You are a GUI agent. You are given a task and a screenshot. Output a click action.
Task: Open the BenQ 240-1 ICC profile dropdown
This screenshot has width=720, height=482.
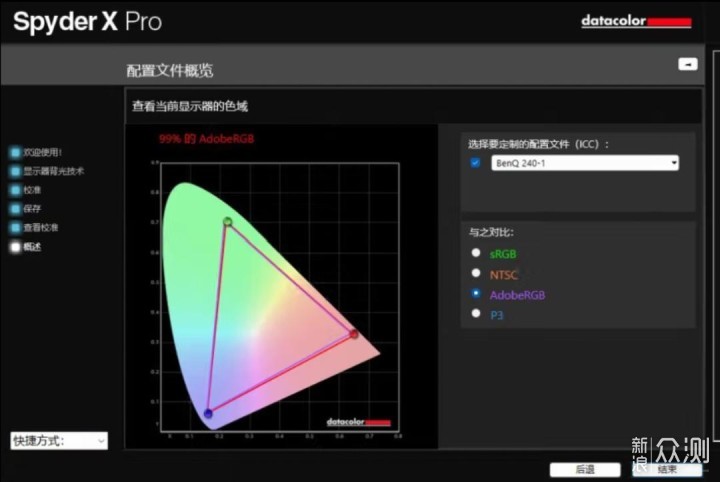click(585, 163)
